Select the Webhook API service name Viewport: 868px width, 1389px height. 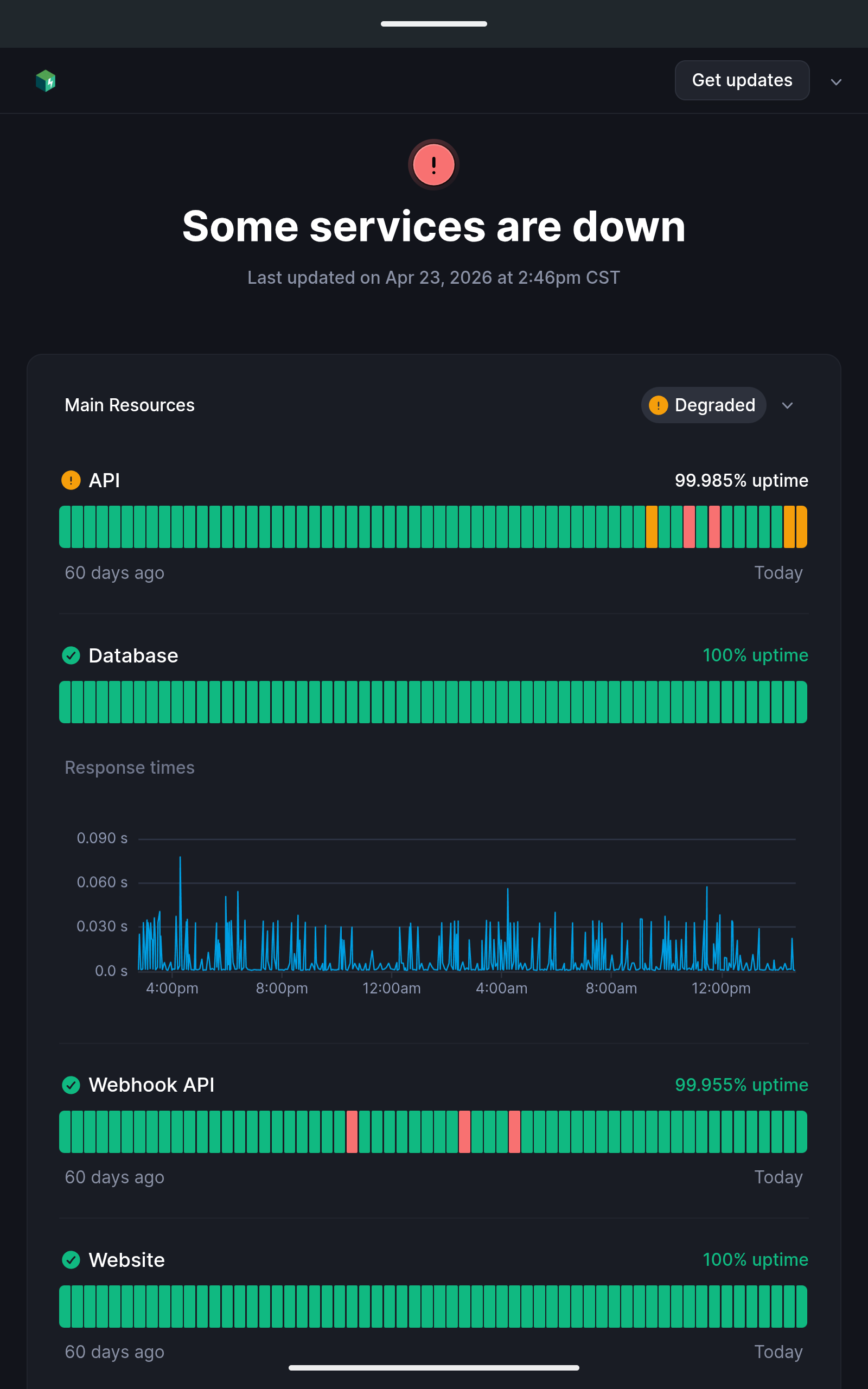[x=151, y=1085]
